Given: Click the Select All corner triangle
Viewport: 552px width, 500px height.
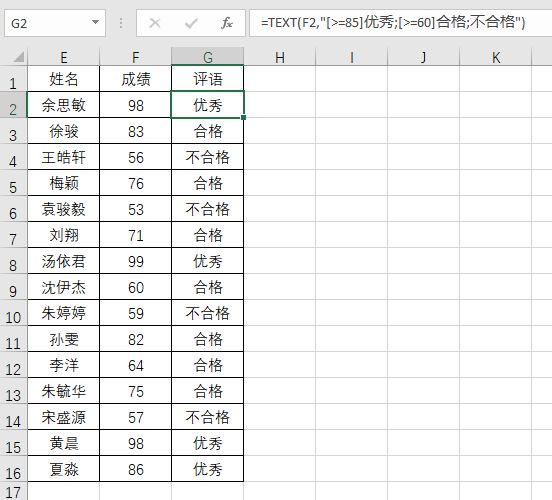Looking at the screenshot, I should (x=18, y=57).
